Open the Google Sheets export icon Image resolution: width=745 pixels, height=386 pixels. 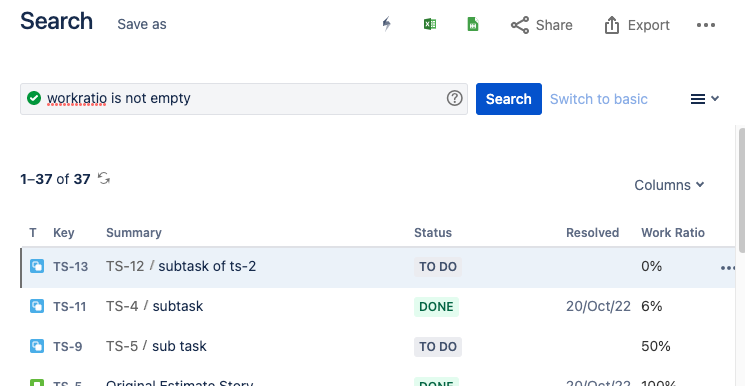473,24
